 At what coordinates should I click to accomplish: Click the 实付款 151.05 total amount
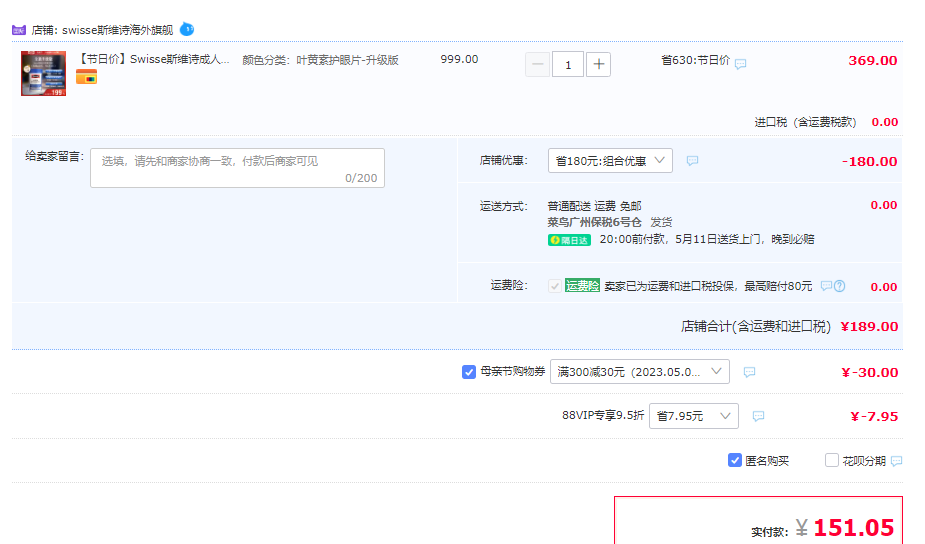click(854, 527)
